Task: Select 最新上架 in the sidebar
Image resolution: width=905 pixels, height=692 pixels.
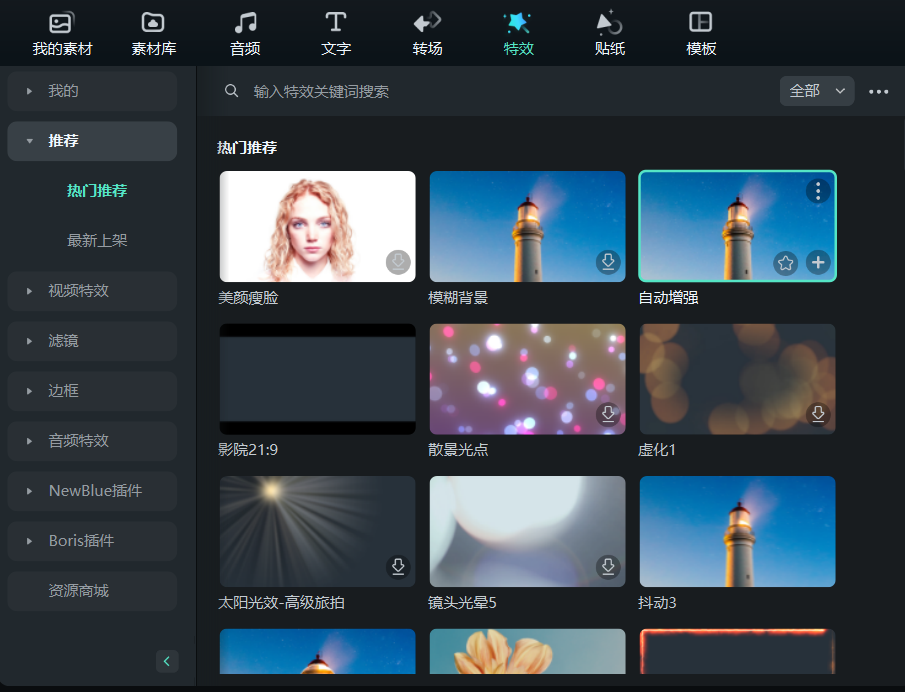Action: point(97,241)
